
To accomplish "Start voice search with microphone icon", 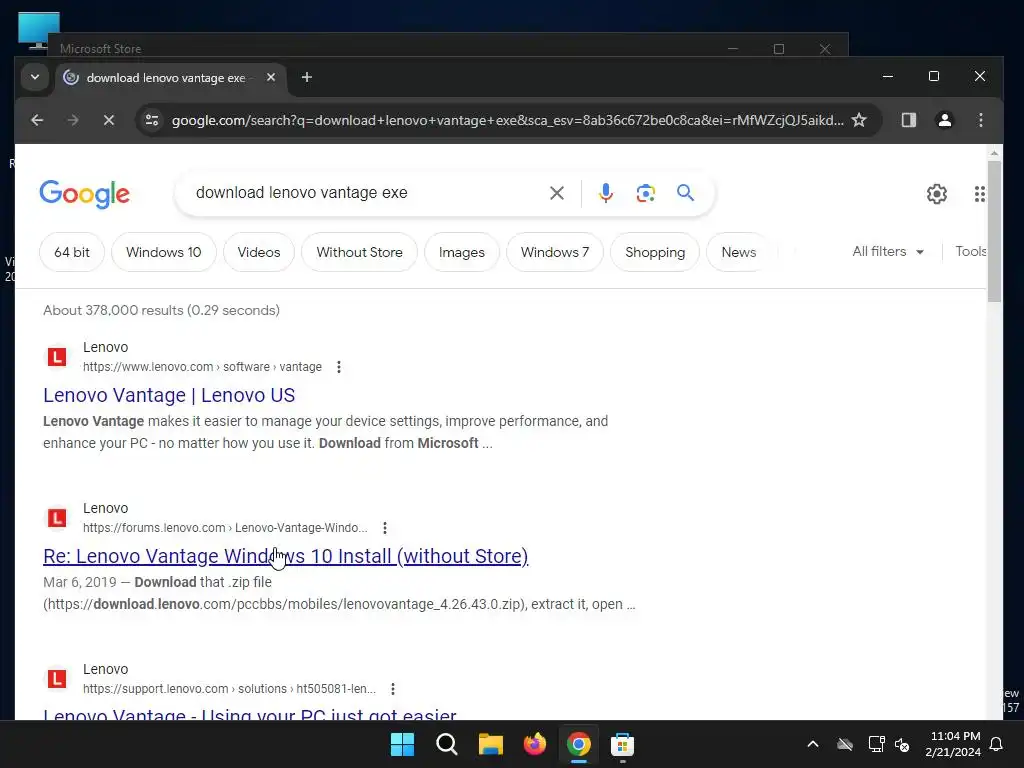I will click(x=605, y=193).
